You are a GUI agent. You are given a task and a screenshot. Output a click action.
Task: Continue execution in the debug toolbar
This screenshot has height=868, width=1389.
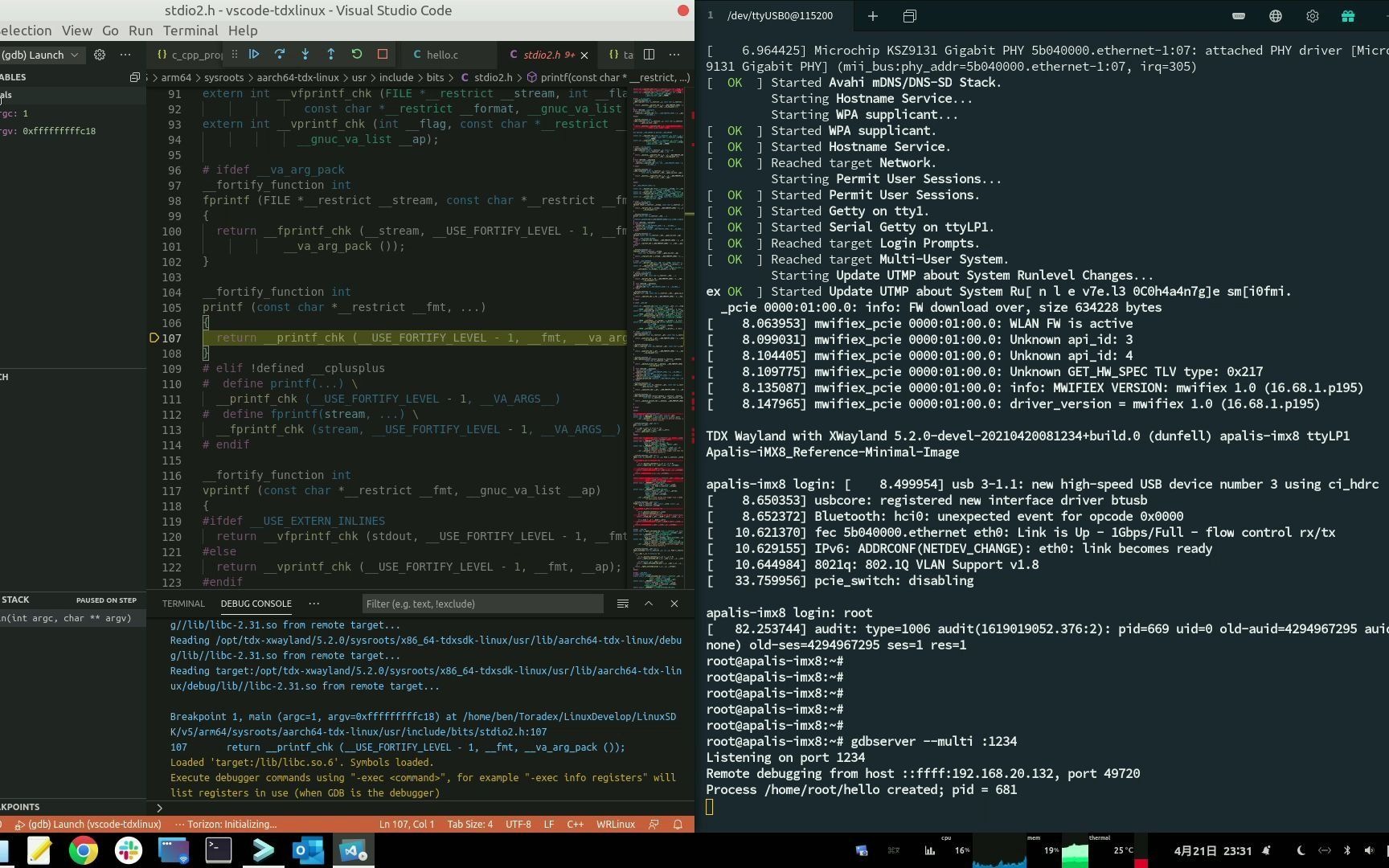coord(255,54)
